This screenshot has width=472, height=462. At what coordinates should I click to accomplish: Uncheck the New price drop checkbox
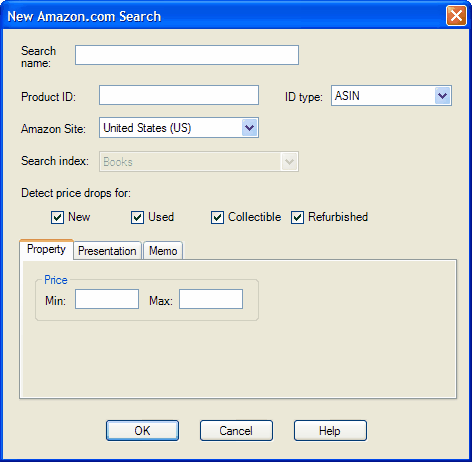tap(57, 217)
